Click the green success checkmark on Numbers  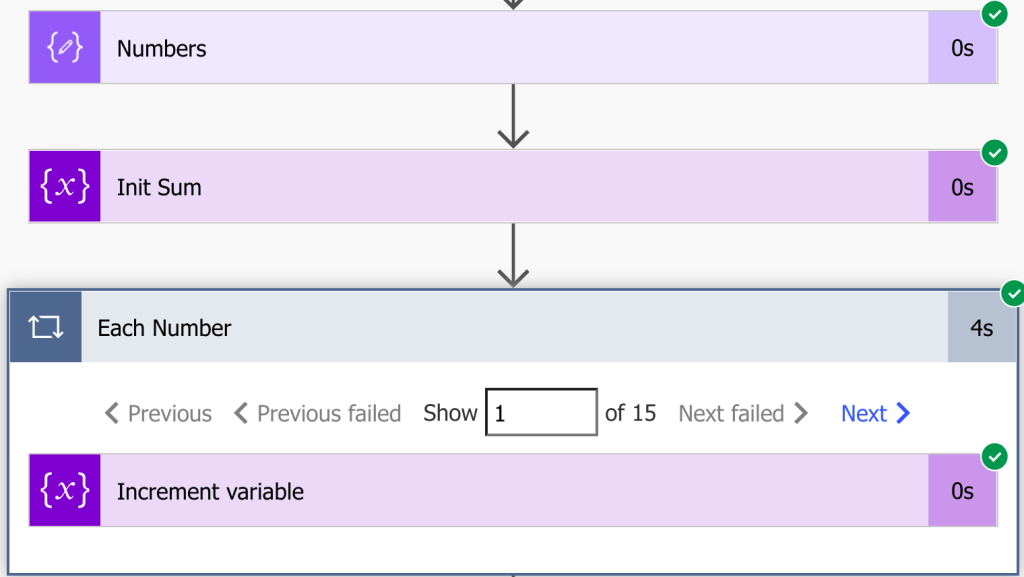[x=994, y=14]
